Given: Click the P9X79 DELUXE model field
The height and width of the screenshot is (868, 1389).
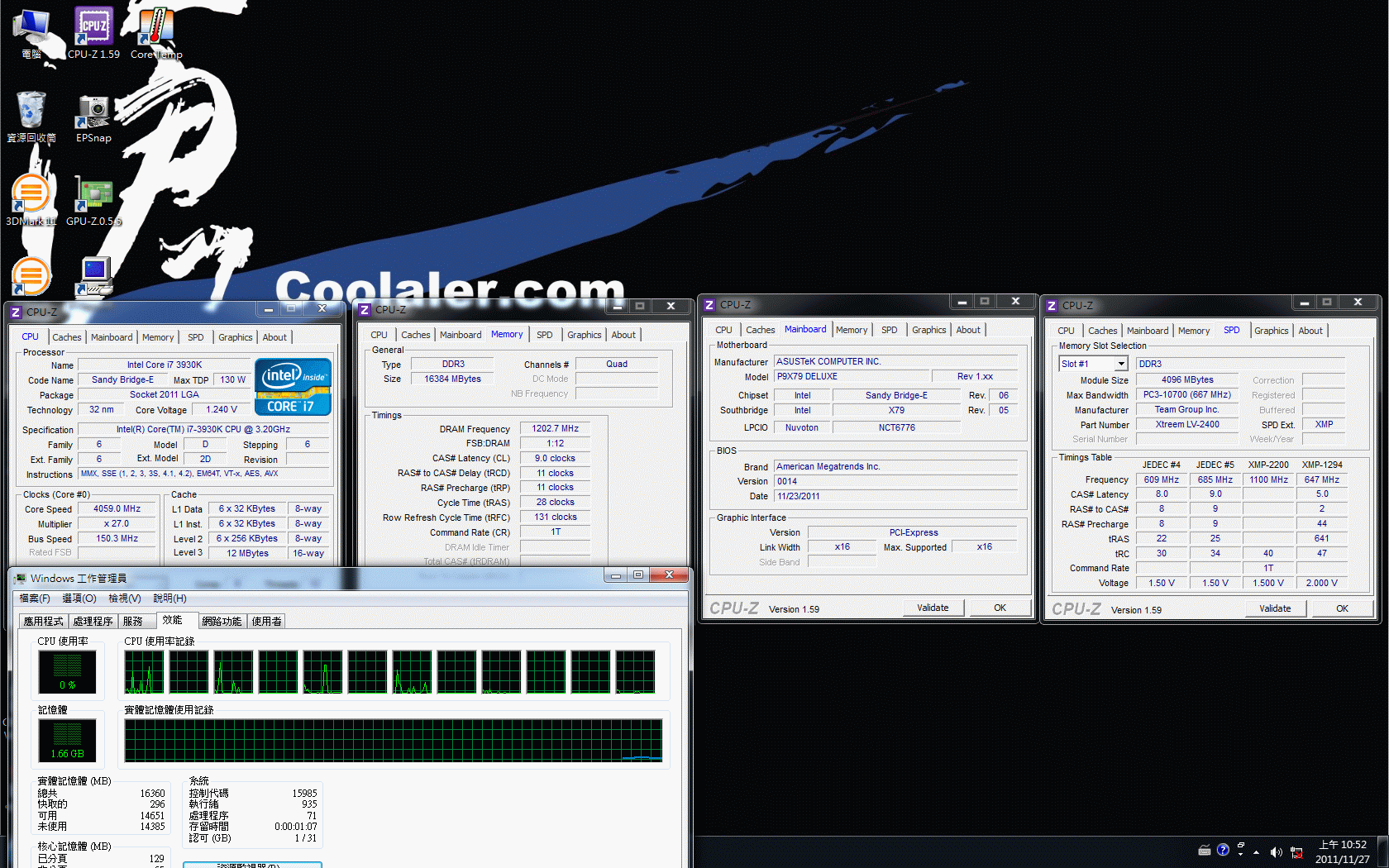Looking at the screenshot, I should (x=852, y=377).
